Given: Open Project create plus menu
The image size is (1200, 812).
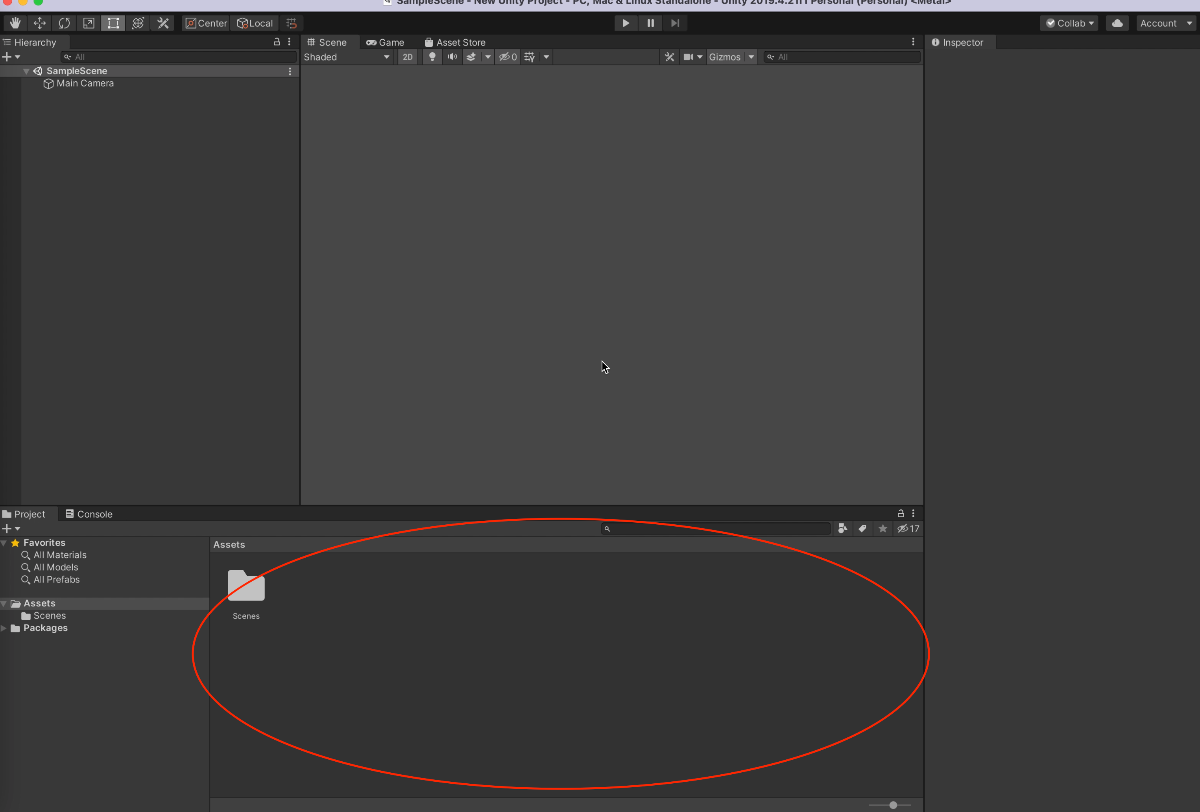Looking at the screenshot, I should click(11, 528).
